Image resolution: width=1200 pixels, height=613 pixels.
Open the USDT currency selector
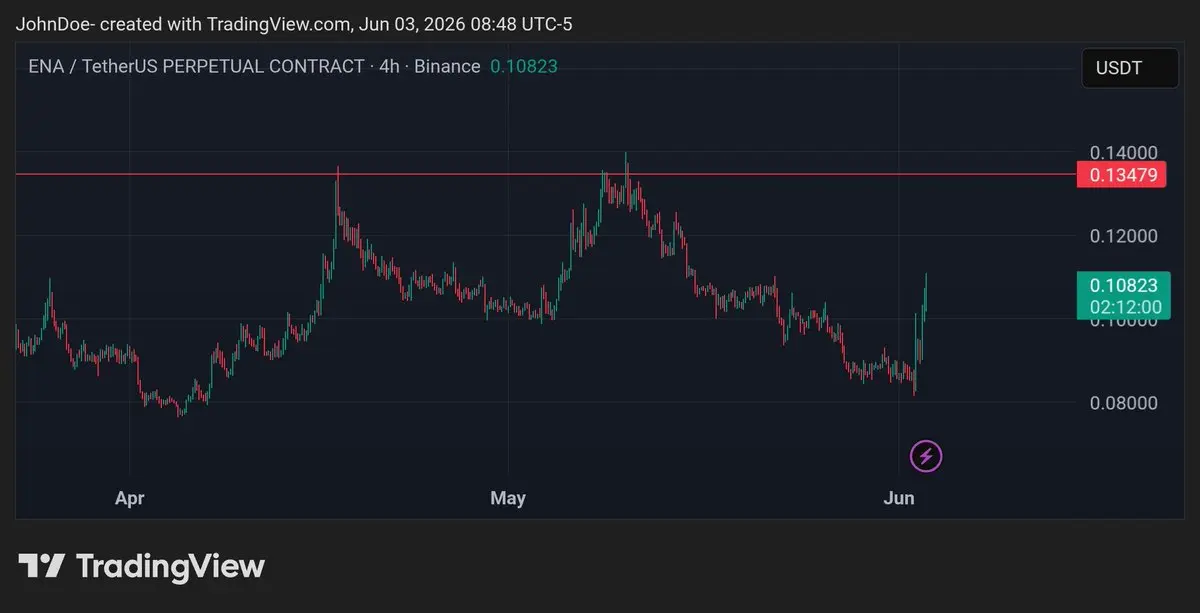tap(1130, 69)
